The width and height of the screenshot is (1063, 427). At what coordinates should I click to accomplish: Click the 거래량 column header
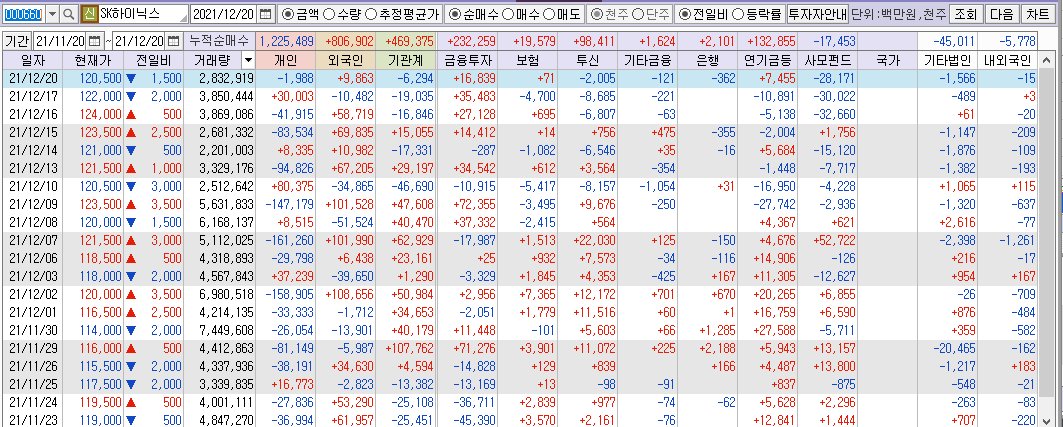click(x=213, y=60)
